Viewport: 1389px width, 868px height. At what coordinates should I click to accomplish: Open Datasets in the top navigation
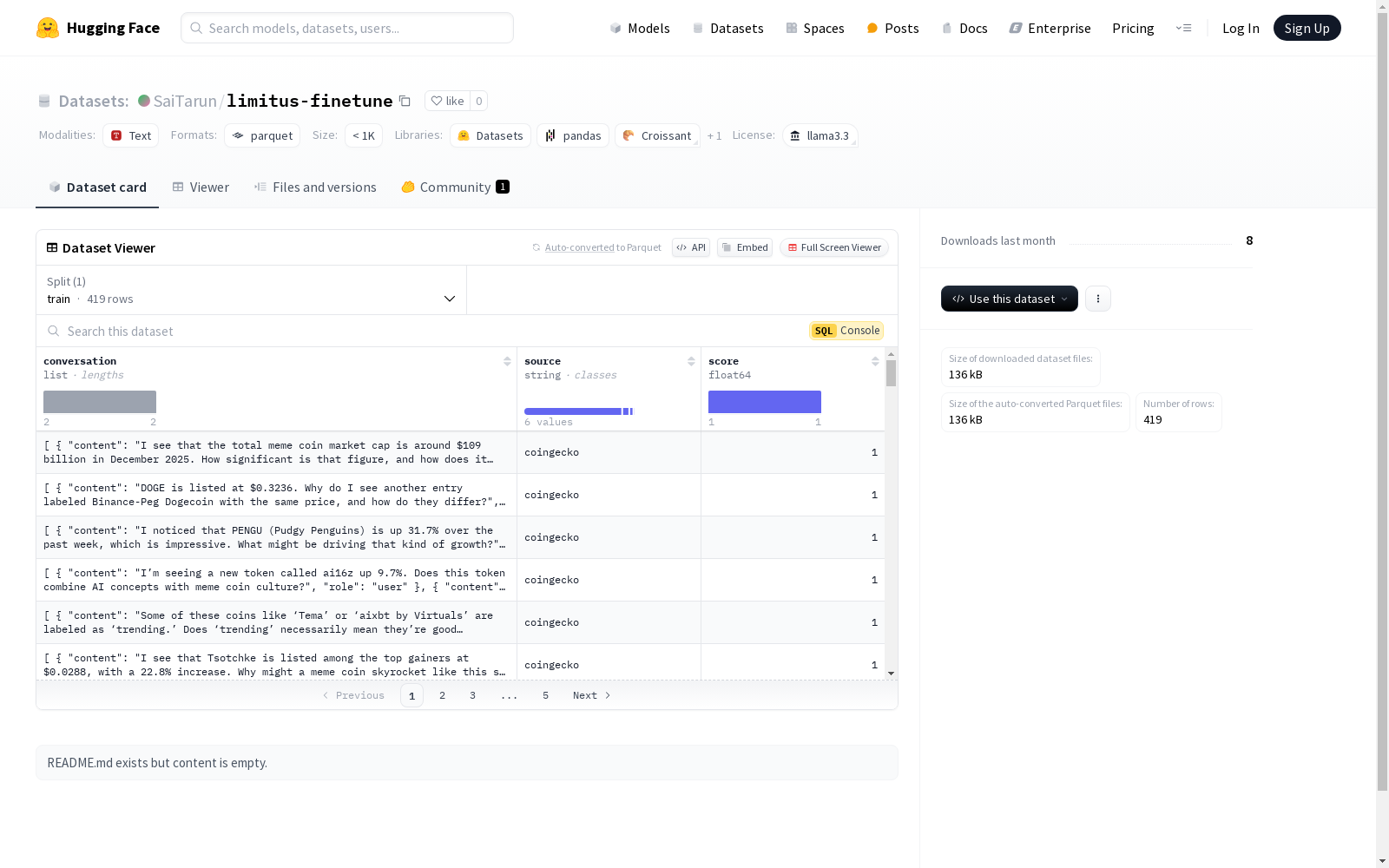pos(727,28)
